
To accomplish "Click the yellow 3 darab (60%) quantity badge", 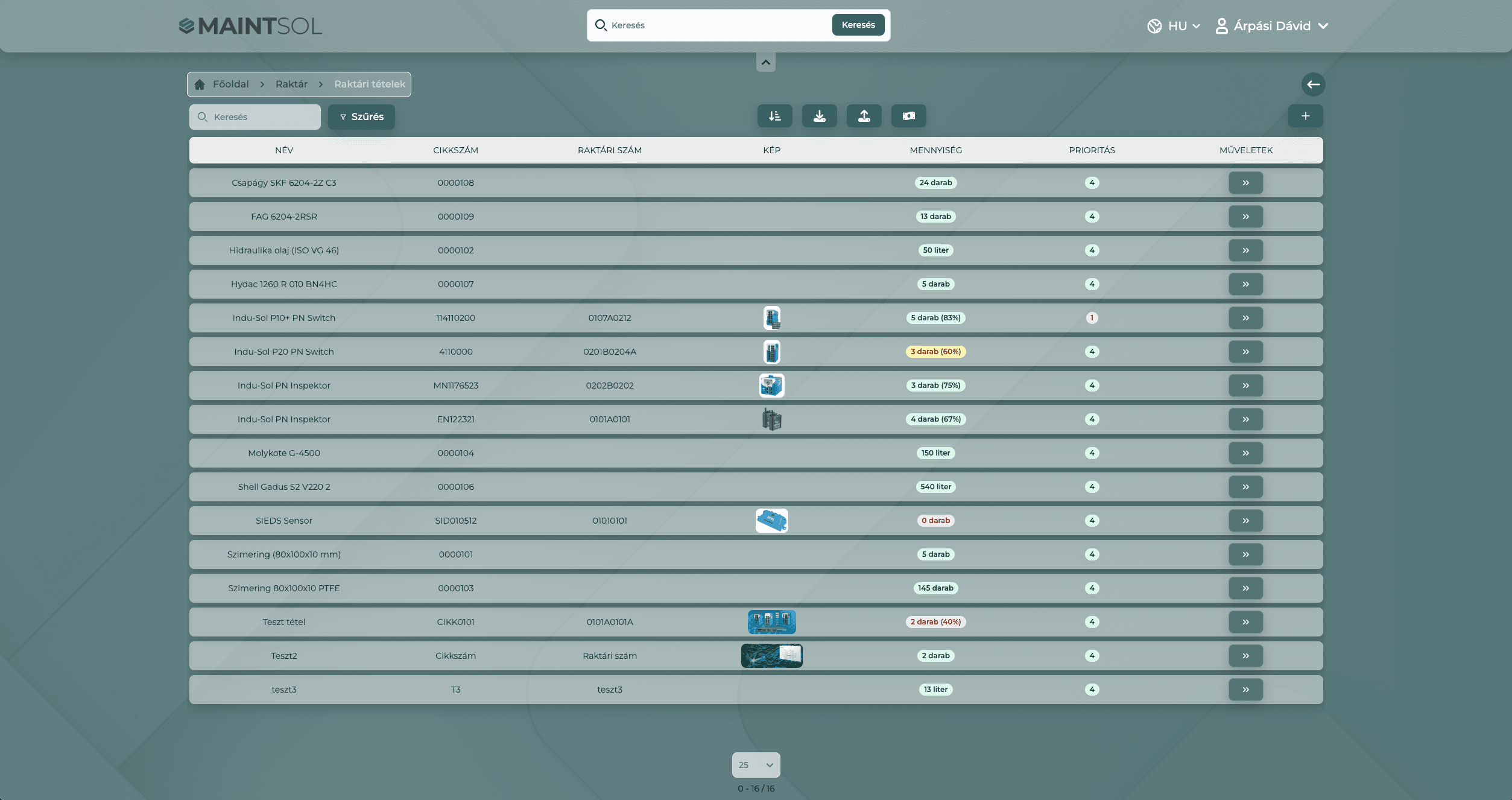I will coord(935,351).
